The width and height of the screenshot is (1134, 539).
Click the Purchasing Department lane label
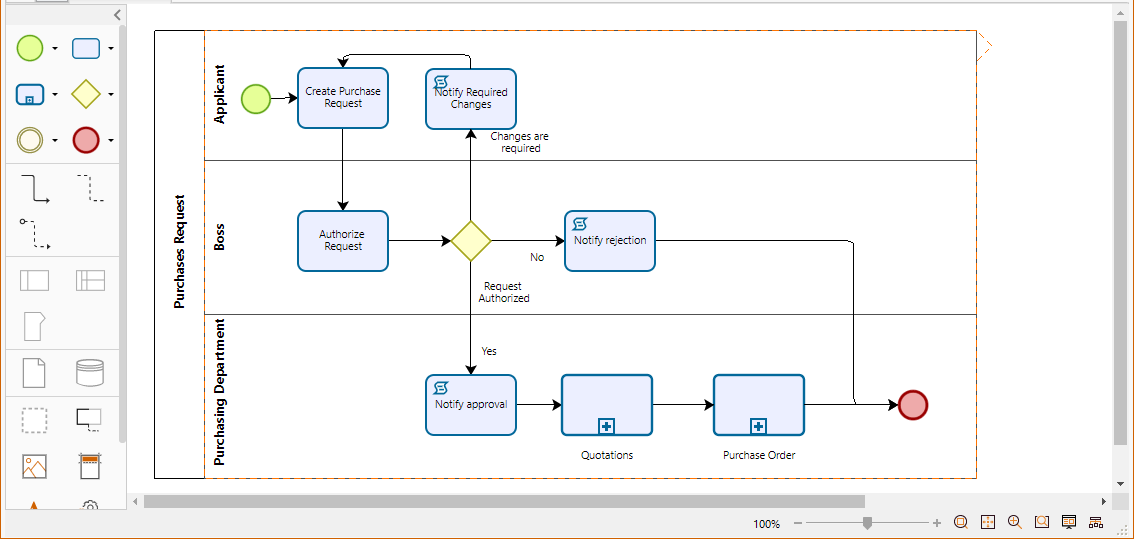220,391
